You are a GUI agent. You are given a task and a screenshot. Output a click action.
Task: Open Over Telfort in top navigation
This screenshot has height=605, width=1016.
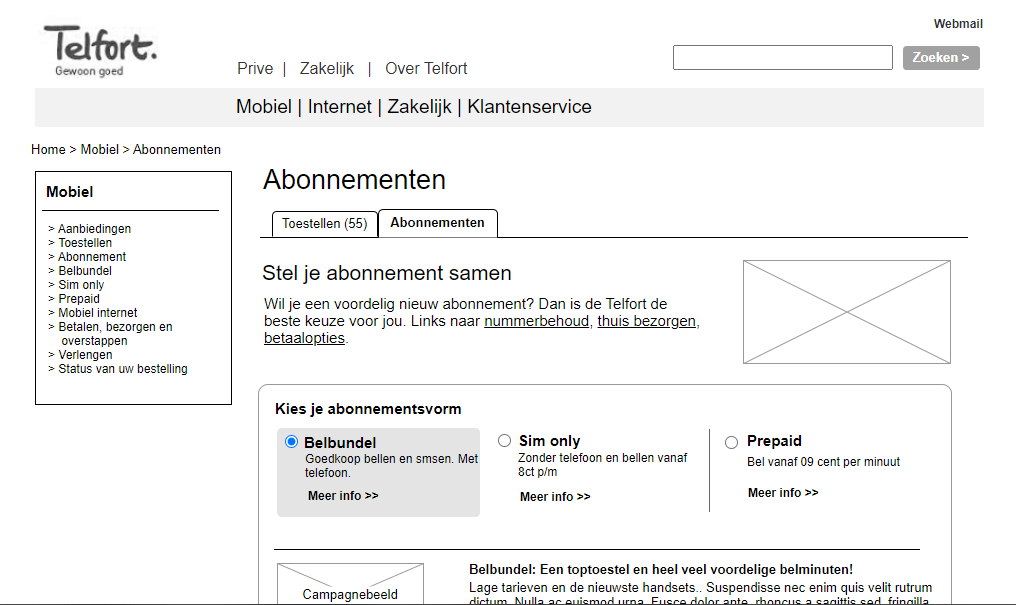[x=426, y=69]
